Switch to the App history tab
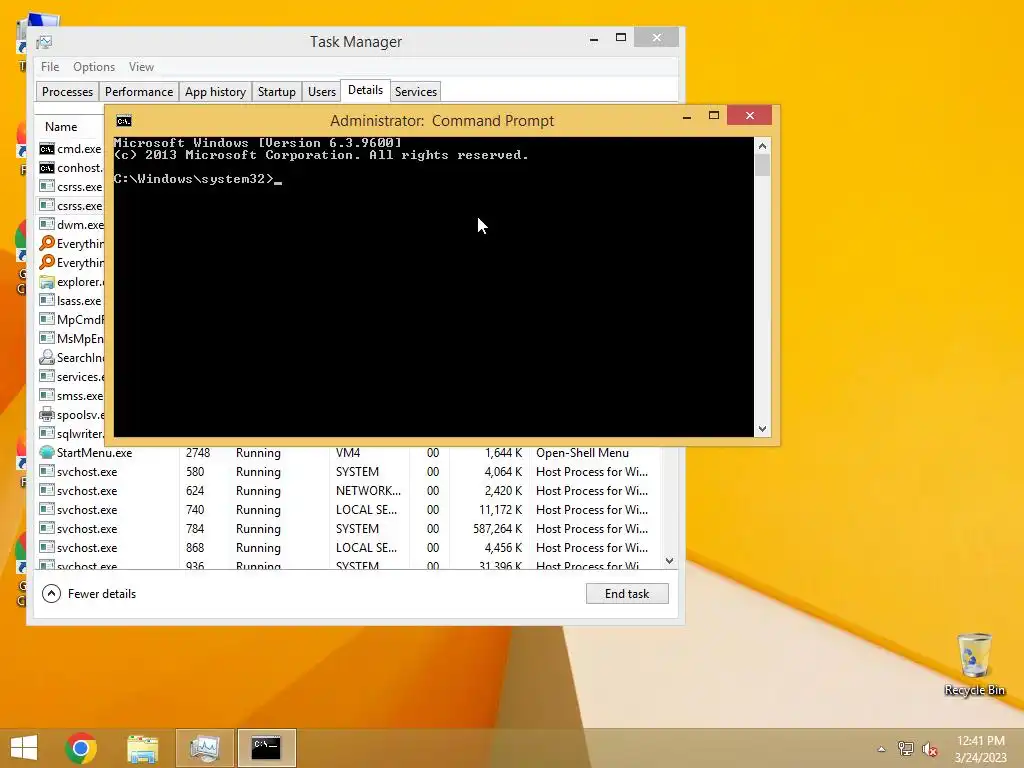 215,91
